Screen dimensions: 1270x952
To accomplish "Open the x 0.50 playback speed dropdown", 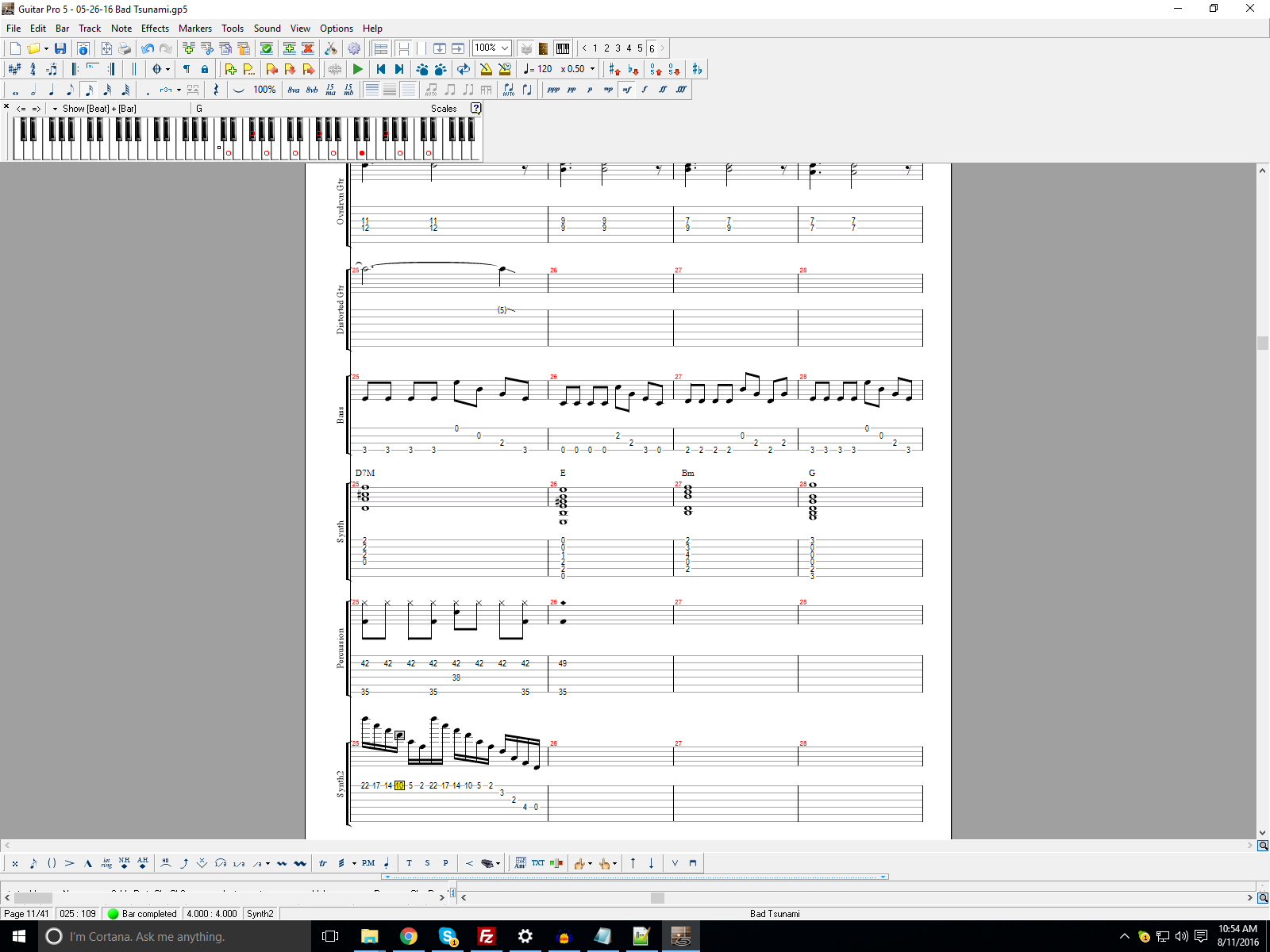I will [x=592, y=69].
